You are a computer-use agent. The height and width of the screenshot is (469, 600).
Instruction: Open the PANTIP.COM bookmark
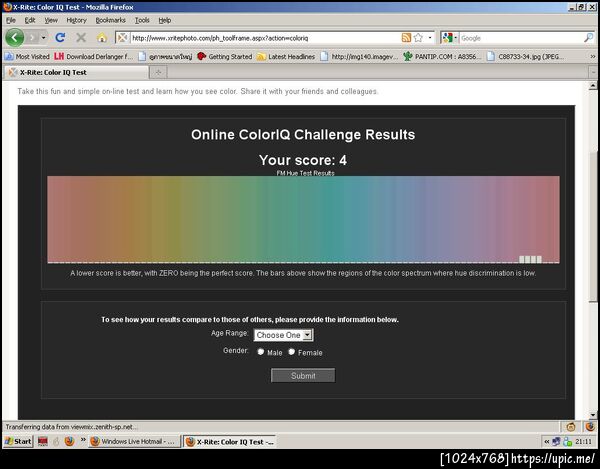point(440,57)
